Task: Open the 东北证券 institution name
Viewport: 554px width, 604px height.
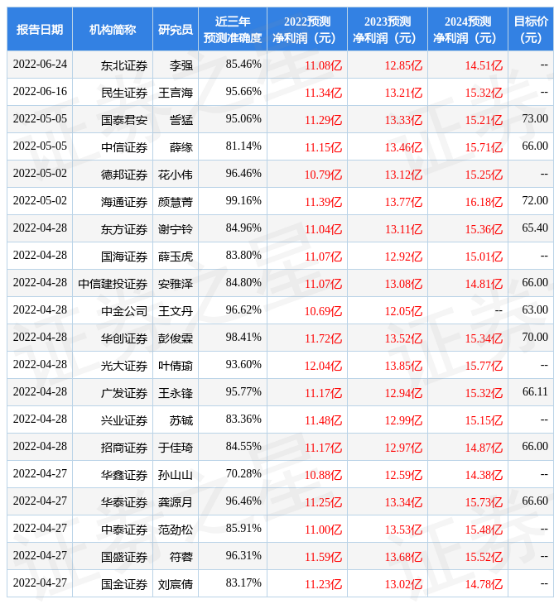Action: (124, 65)
